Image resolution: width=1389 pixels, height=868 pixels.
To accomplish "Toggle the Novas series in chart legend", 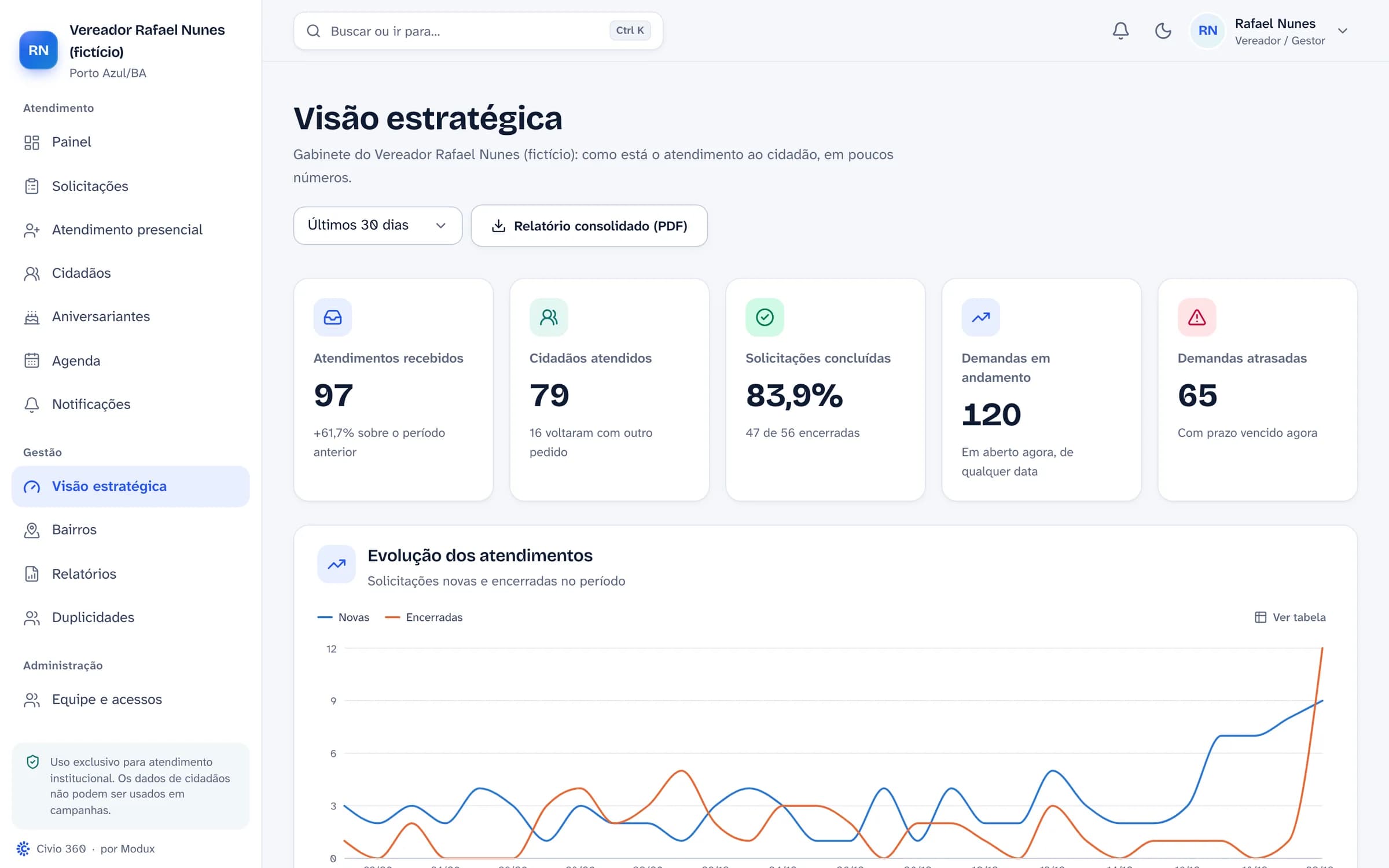I will 343,617.
